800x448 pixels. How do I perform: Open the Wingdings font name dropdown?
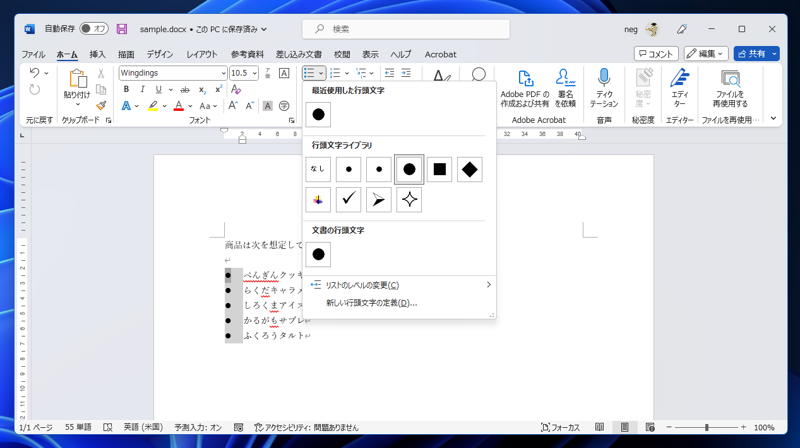pyautogui.click(x=223, y=73)
